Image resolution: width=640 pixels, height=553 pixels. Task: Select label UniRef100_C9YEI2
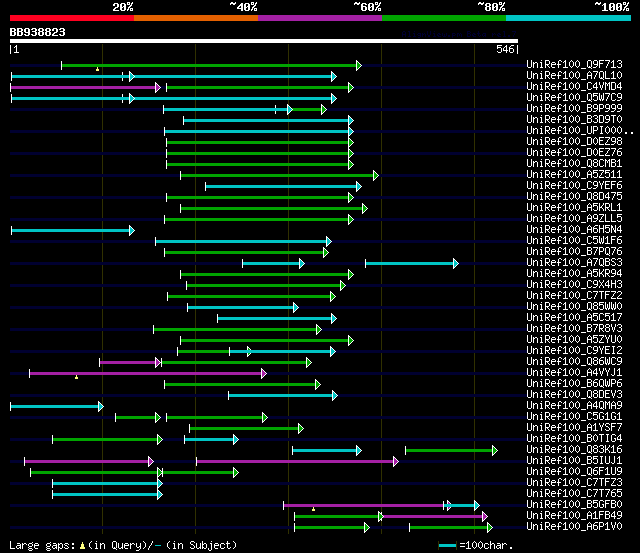pos(574,351)
